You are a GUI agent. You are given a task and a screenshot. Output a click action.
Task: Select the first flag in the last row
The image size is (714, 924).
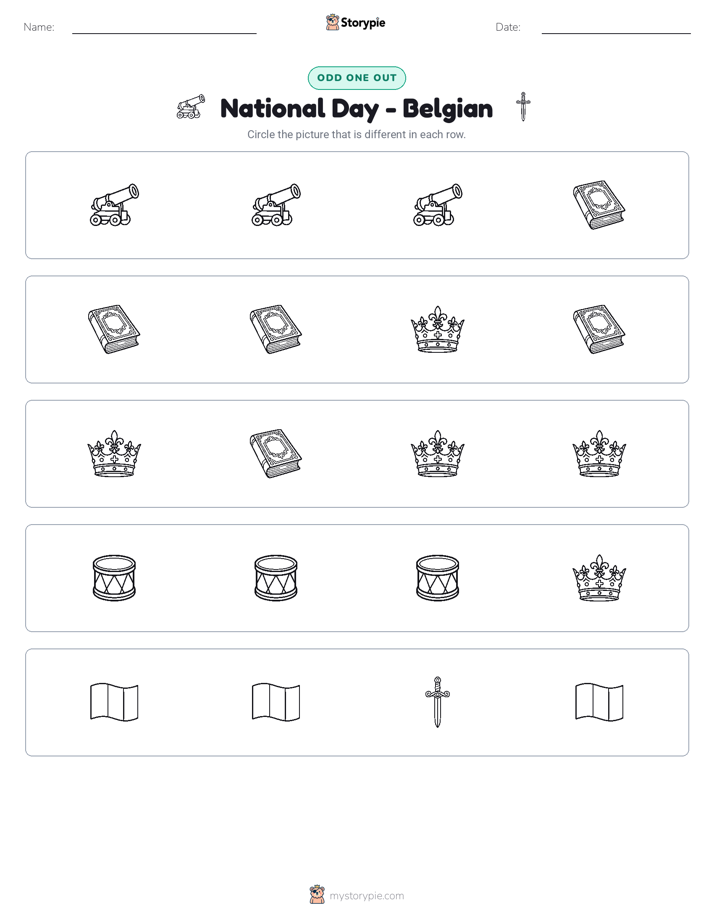[x=114, y=702]
